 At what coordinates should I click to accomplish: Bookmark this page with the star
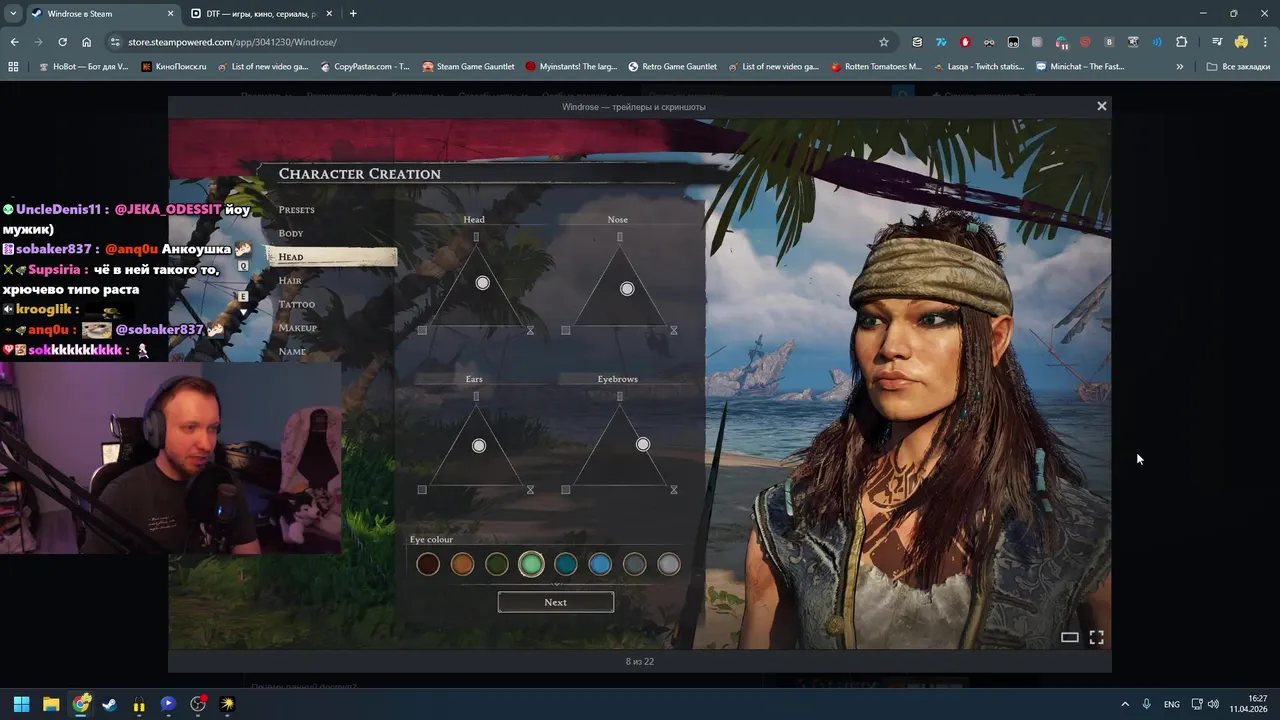click(884, 42)
